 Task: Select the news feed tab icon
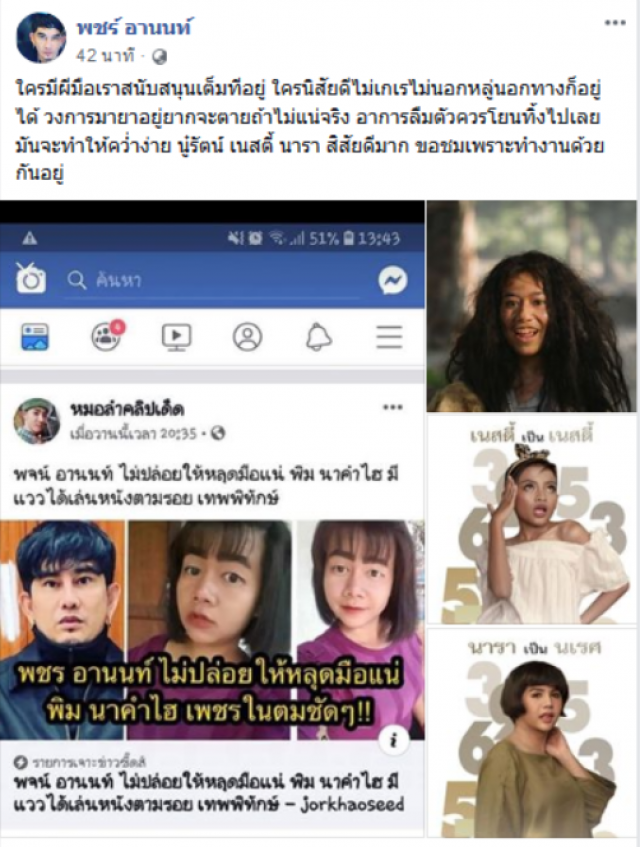35,337
